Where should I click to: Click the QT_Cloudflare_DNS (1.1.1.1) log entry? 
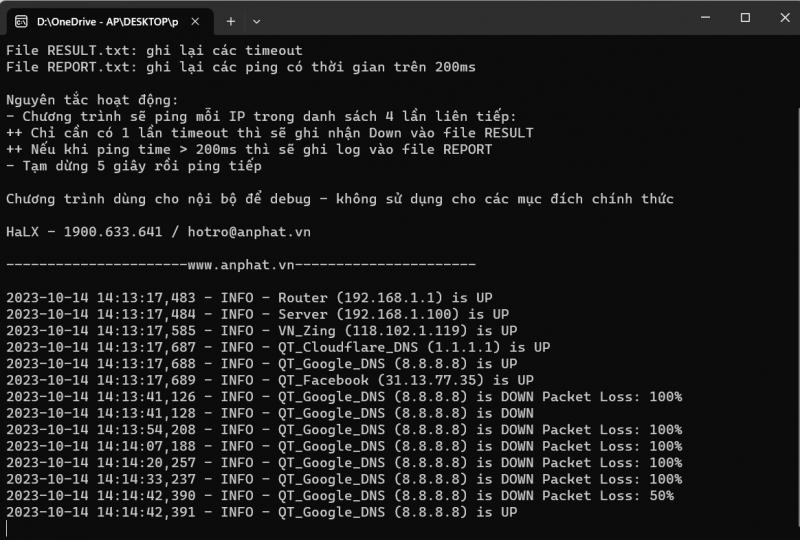(x=278, y=347)
